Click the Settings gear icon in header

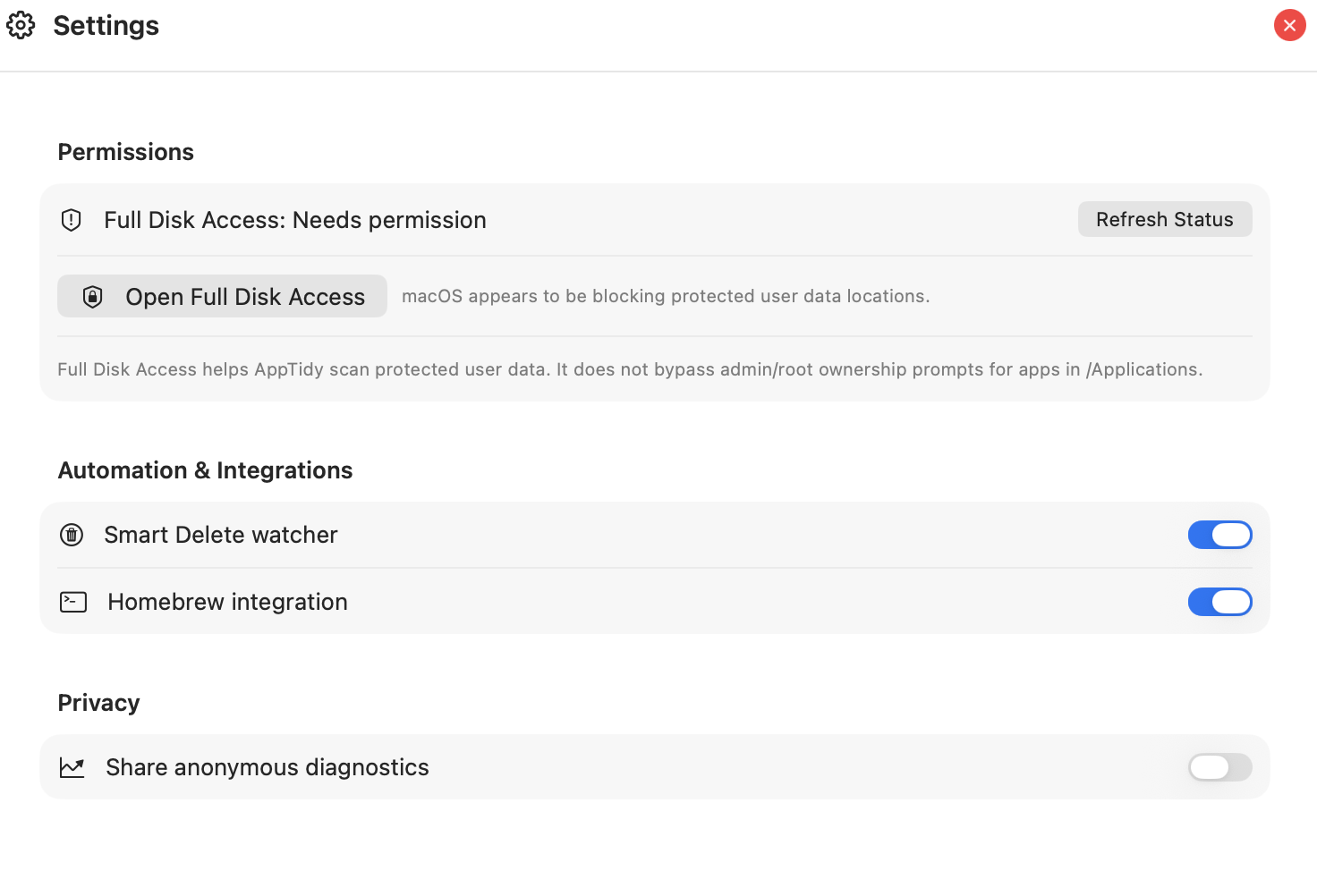21,25
